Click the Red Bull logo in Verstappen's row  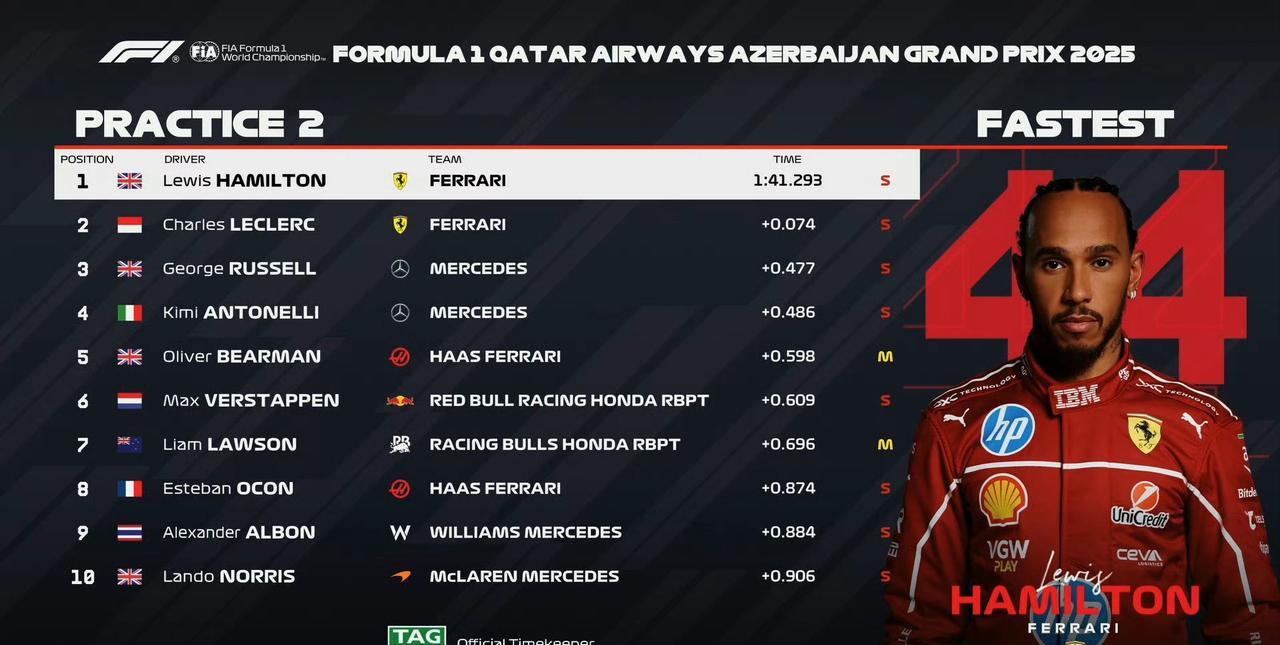click(x=400, y=401)
